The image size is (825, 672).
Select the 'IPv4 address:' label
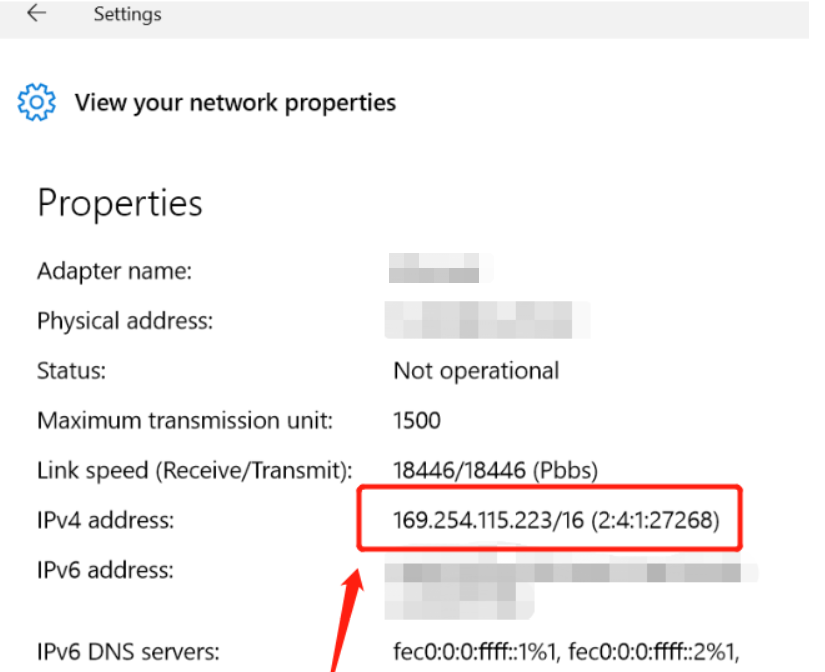coord(105,520)
